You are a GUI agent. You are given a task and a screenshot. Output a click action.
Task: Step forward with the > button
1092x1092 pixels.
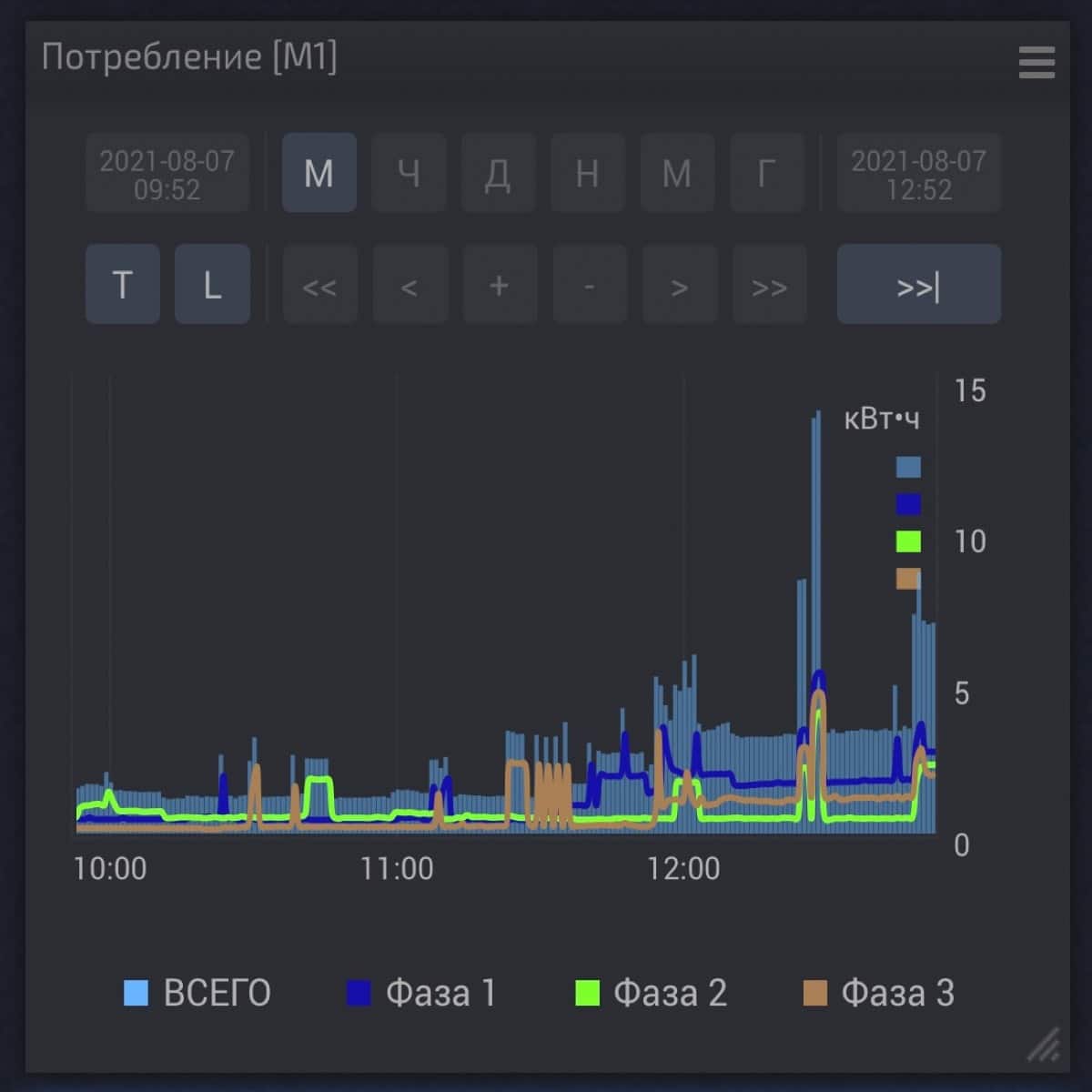679,284
